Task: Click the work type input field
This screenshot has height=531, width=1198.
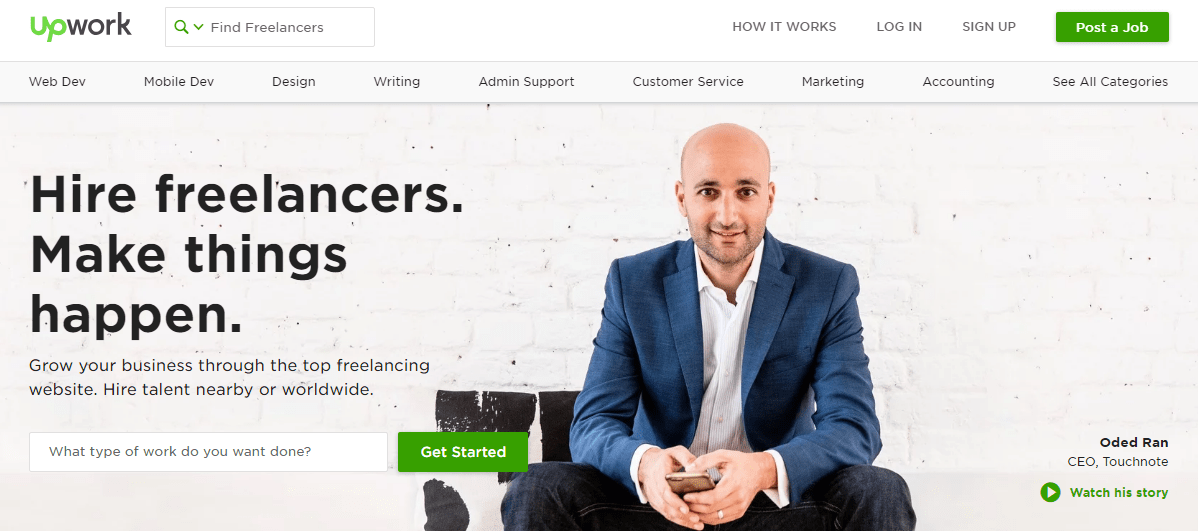Action: pos(209,452)
